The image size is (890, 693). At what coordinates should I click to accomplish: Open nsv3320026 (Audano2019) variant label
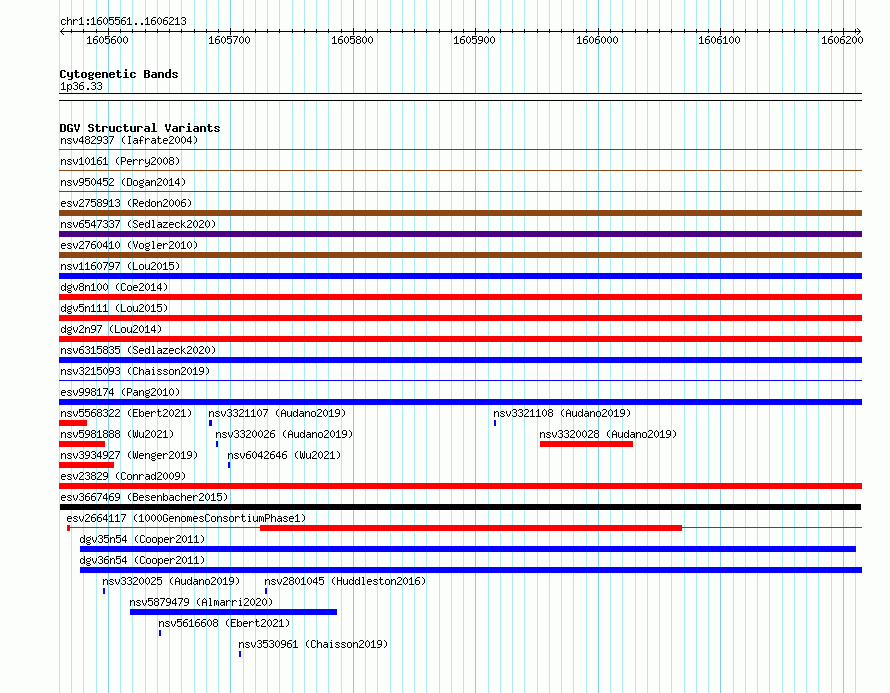point(284,434)
